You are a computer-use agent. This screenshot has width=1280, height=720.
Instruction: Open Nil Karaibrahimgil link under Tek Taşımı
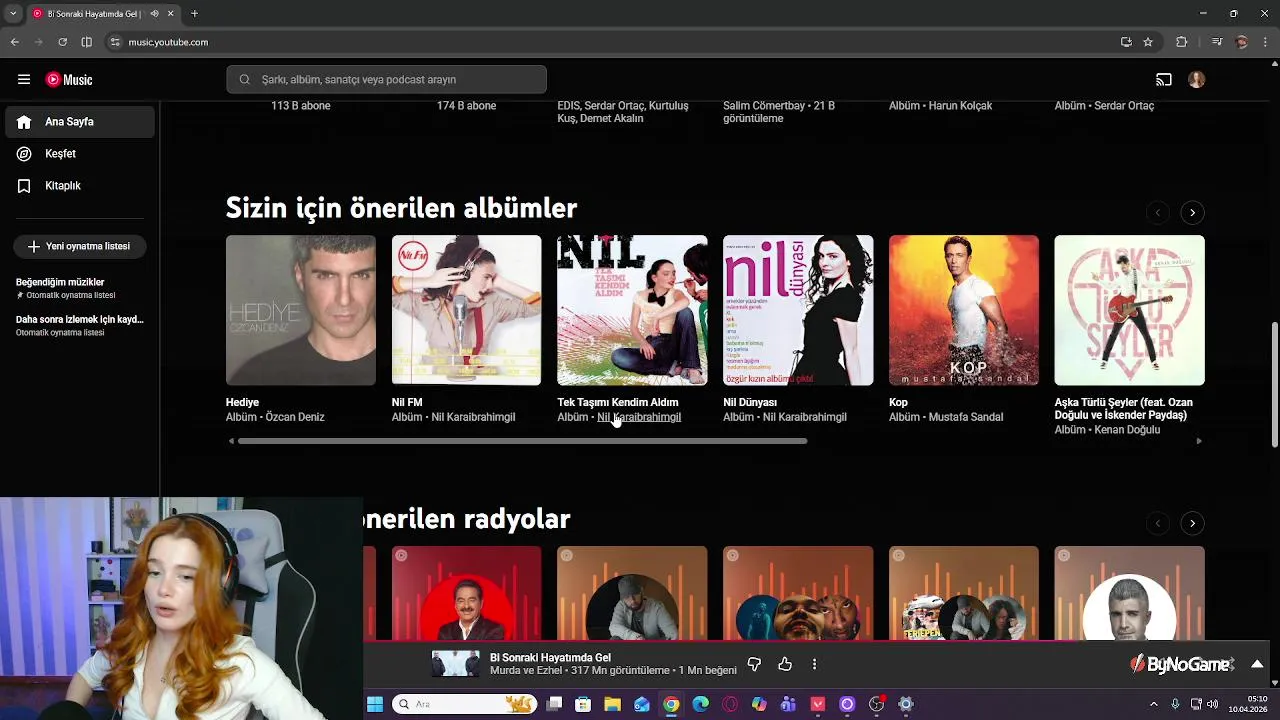tap(639, 417)
